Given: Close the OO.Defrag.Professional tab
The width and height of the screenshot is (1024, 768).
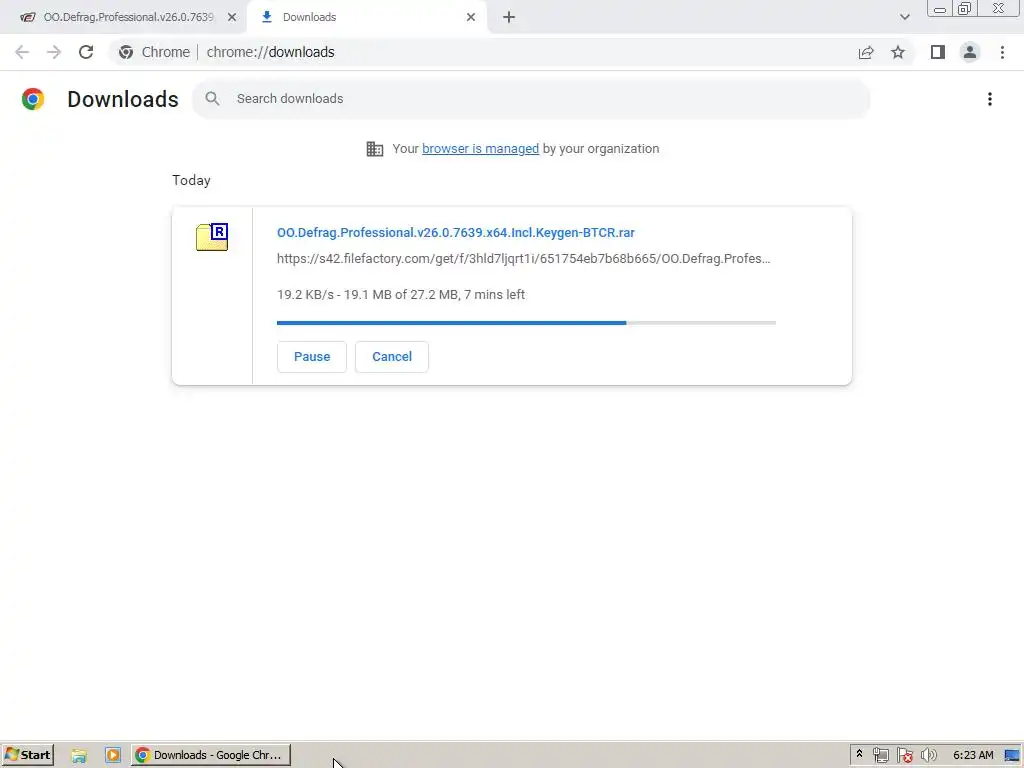Looking at the screenshot, I should 232,17.
